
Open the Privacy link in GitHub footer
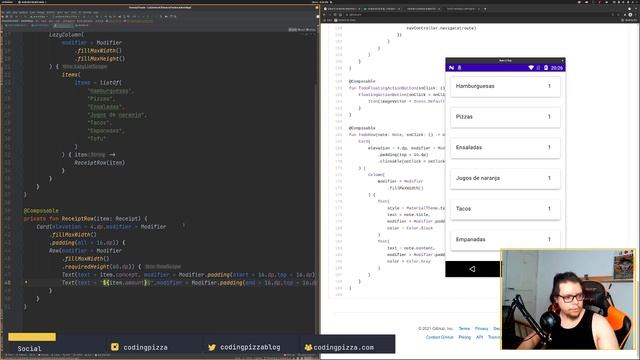coord(482,329)
